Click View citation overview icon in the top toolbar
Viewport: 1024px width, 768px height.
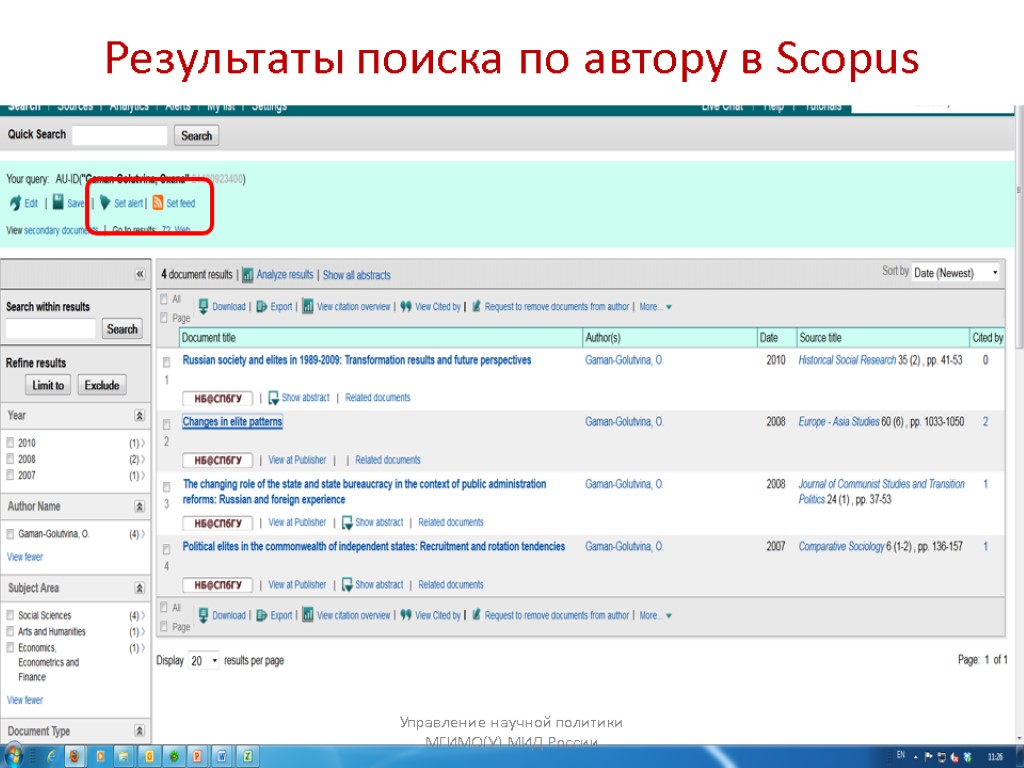pyautogui.click(x=308, y=306)
